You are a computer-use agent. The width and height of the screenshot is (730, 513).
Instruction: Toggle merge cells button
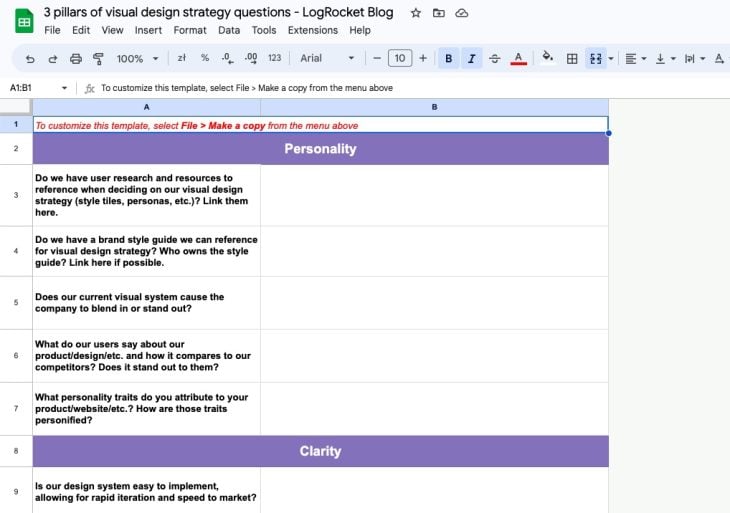[x=596, y=59]
